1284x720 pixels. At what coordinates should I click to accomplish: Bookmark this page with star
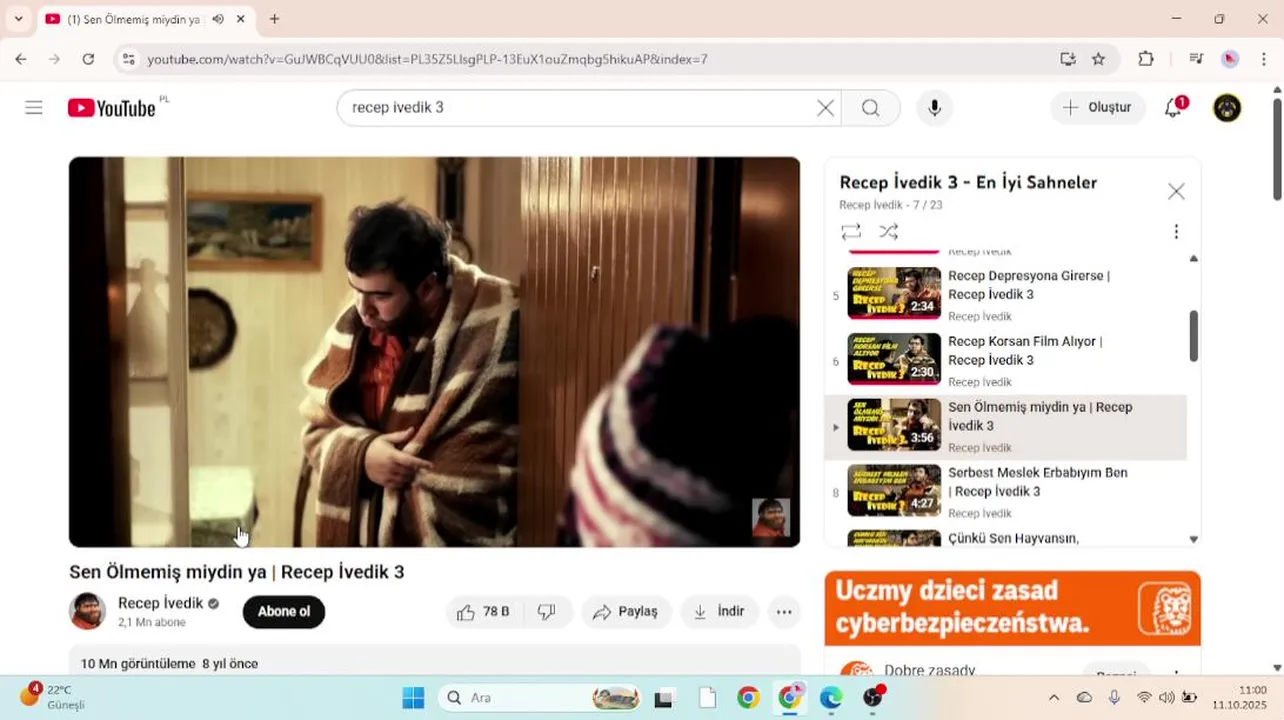point(1099,59)
